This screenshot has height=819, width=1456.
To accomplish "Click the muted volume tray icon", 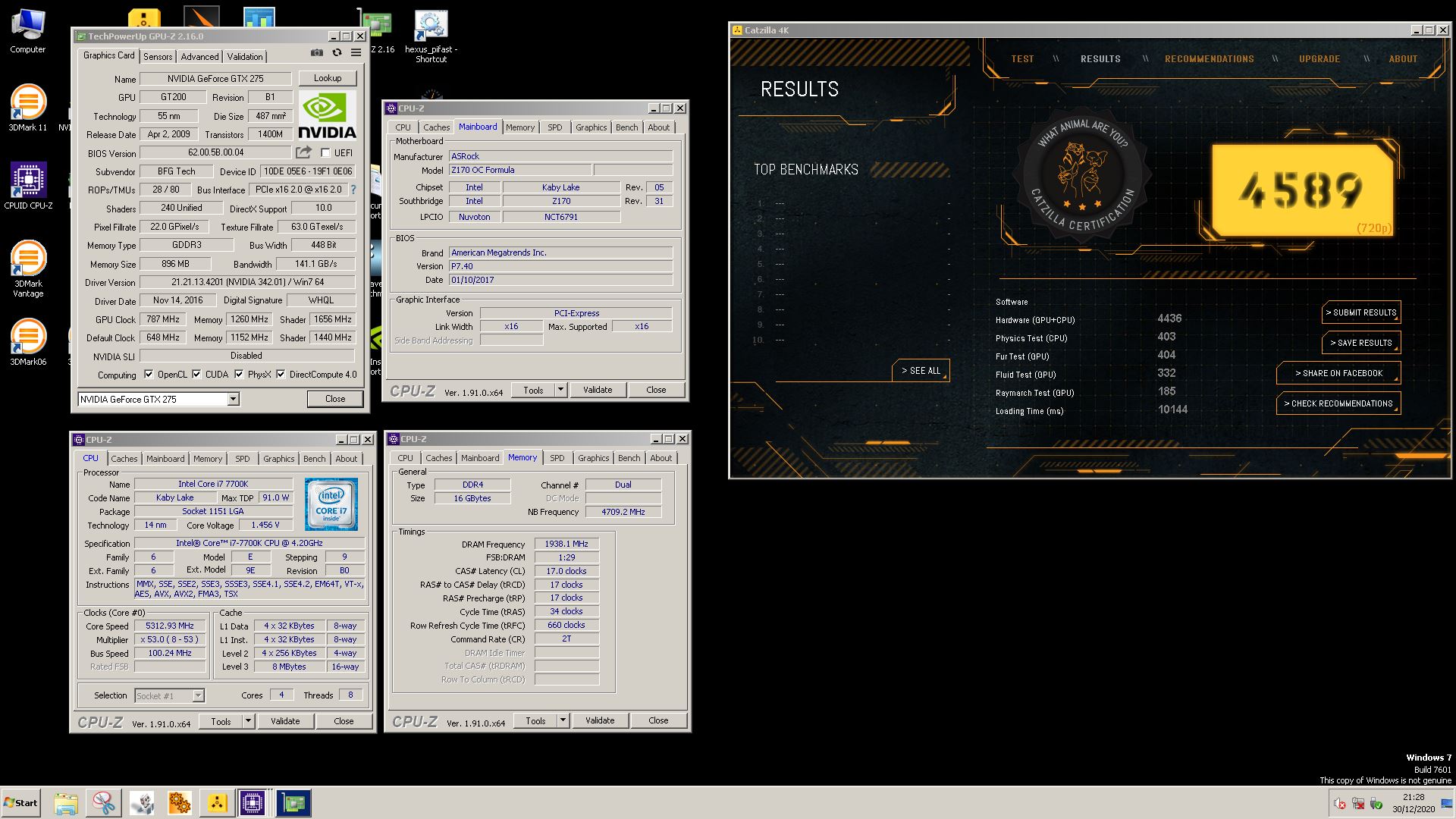I will pyautogui.click(x=1341, y=804).
